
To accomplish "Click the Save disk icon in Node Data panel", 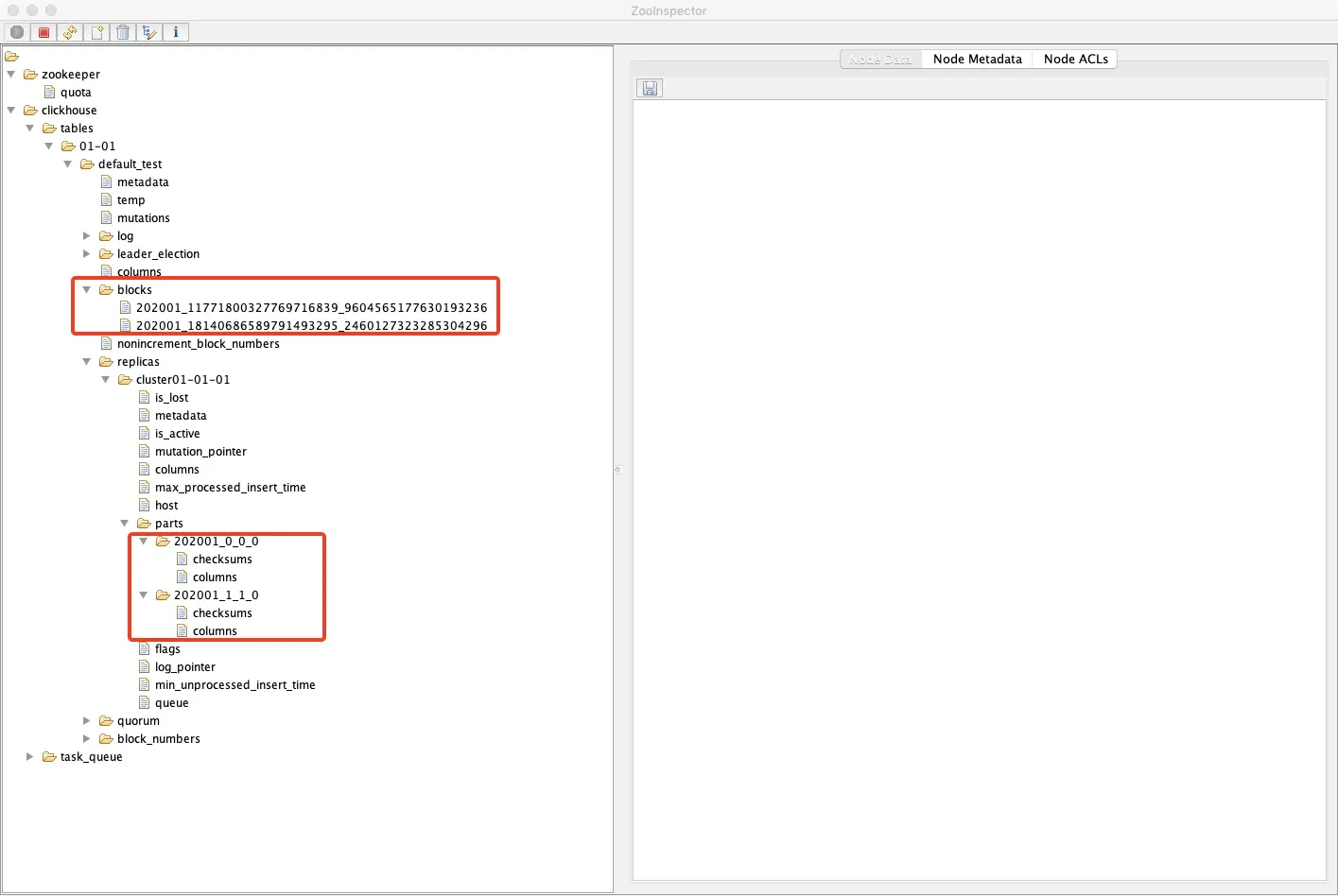I will [650, 88].
